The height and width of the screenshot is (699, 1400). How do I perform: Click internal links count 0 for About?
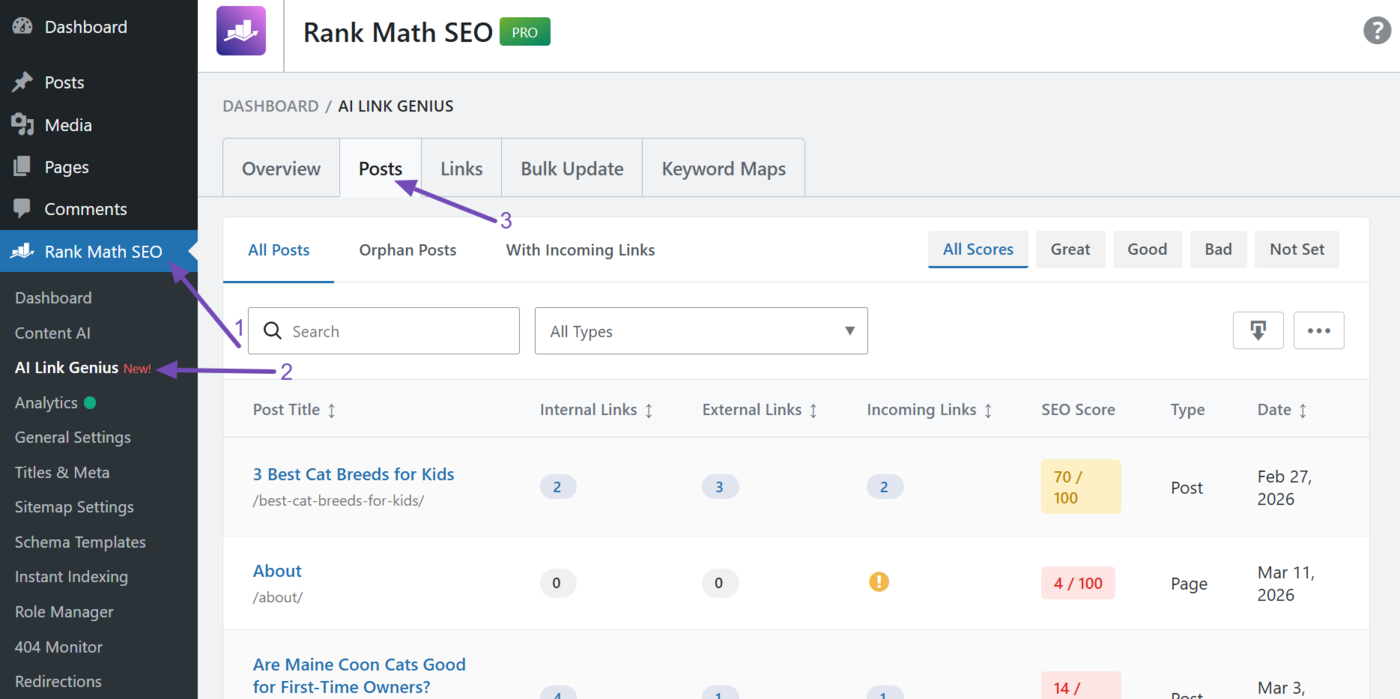point(558,583)
